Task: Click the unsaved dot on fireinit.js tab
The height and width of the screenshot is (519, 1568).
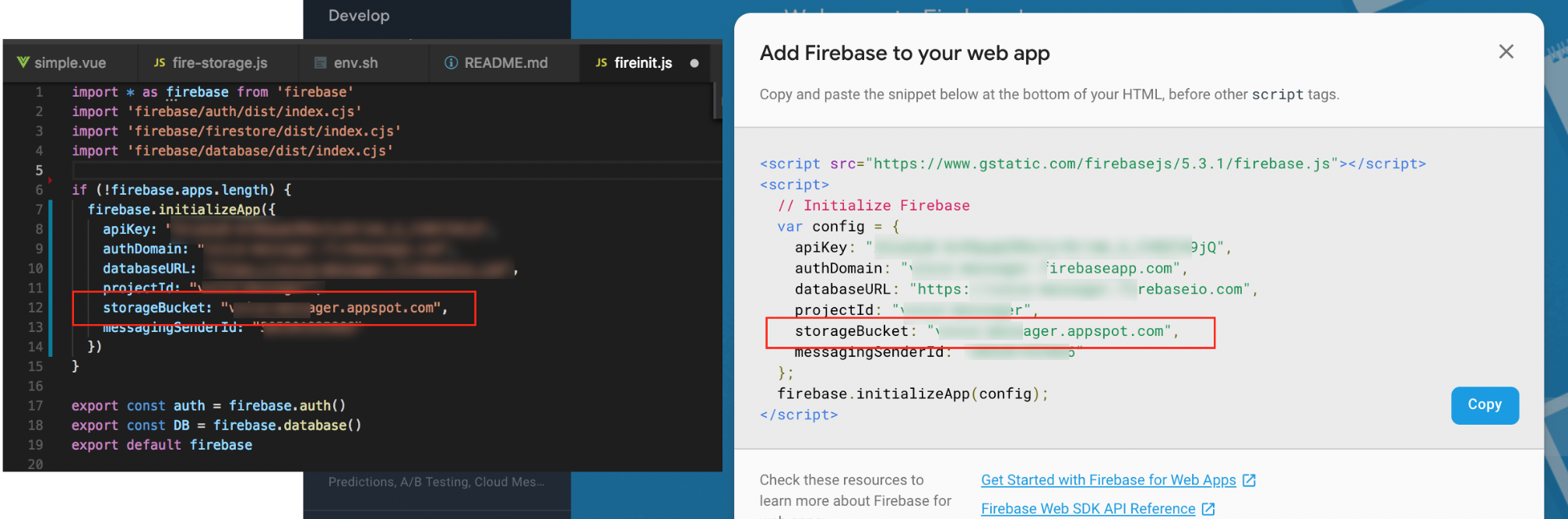Action: (694, 63)
